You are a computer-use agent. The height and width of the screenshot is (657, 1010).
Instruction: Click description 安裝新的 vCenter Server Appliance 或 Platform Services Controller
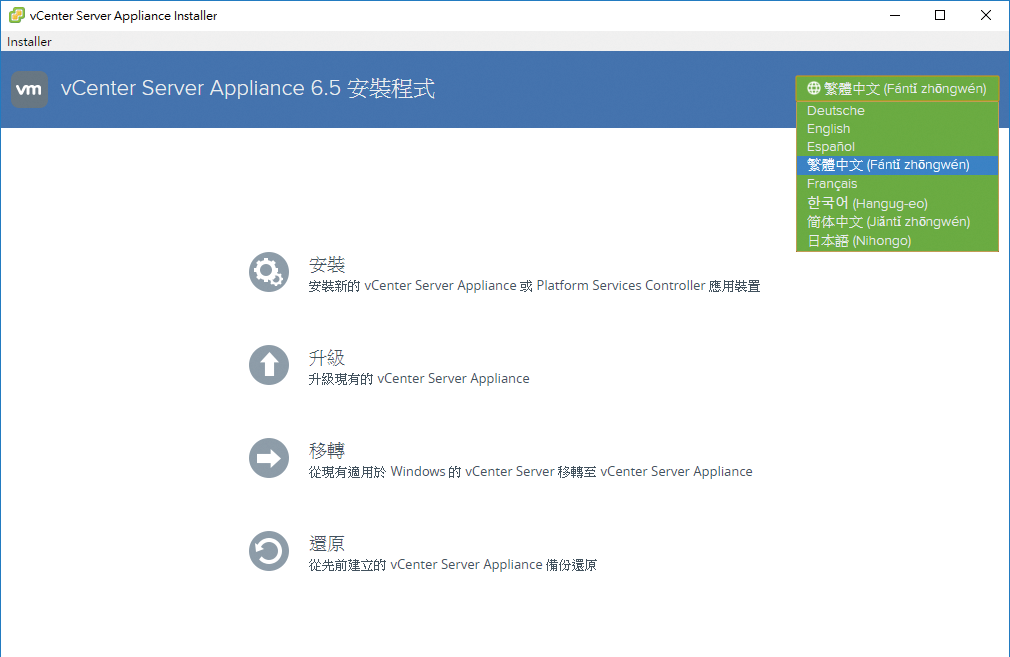(x=535, y=285)
